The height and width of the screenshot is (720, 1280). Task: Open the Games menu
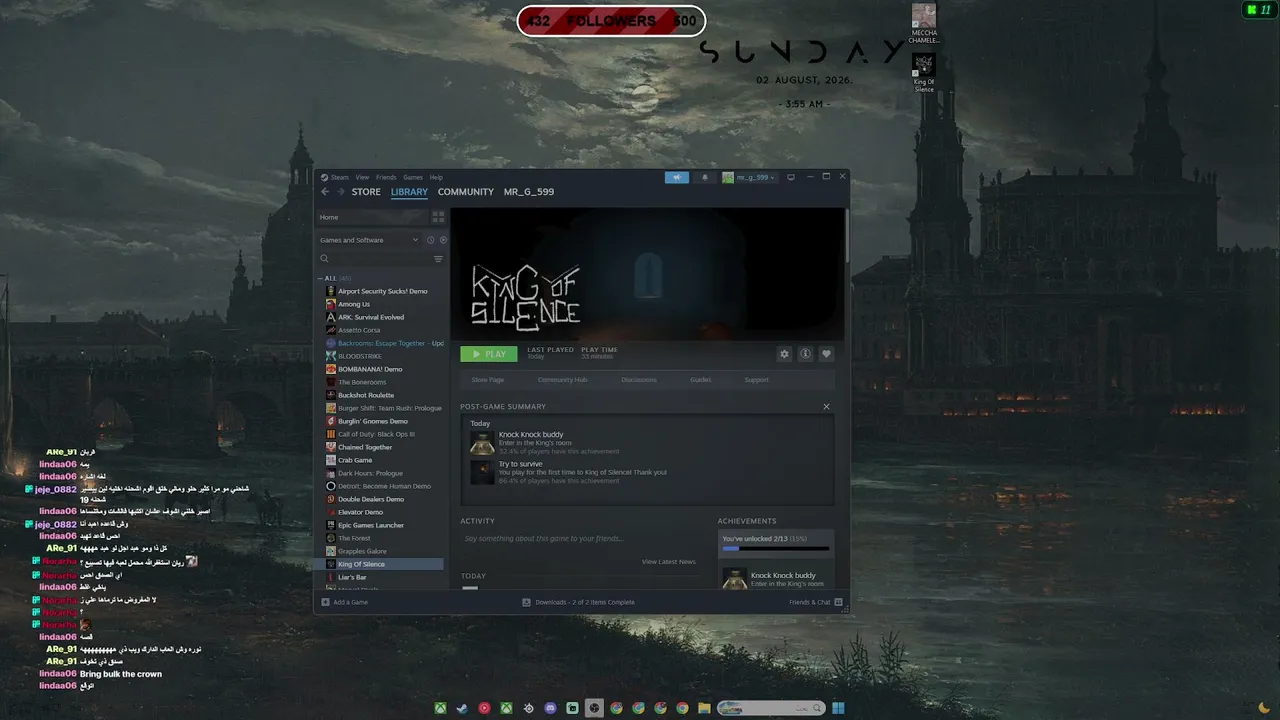coord(413,177)
